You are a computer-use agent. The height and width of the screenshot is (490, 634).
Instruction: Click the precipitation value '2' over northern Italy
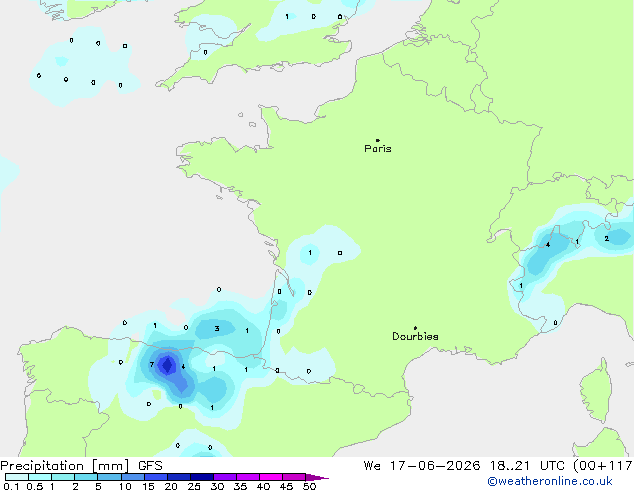tap(607, 239)
